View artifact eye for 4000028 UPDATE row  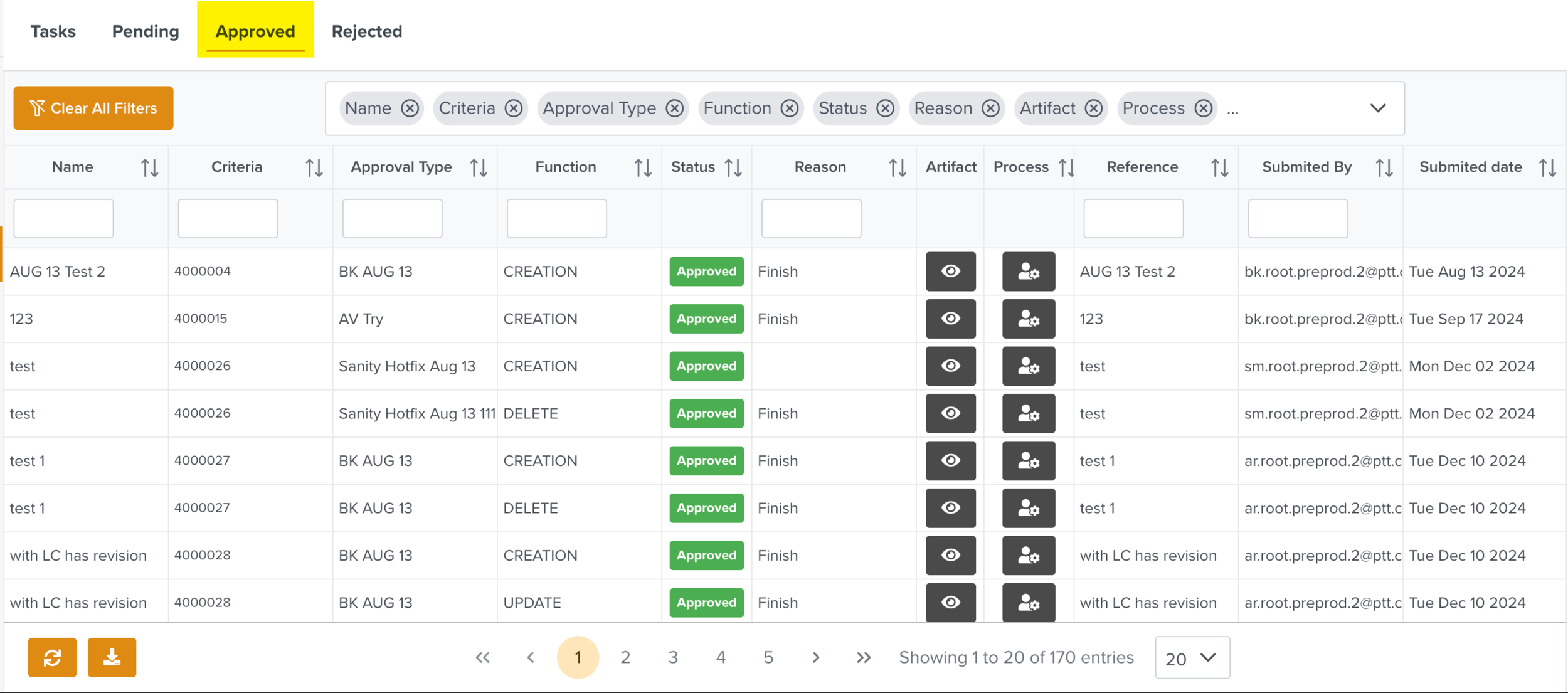point(950,603)
